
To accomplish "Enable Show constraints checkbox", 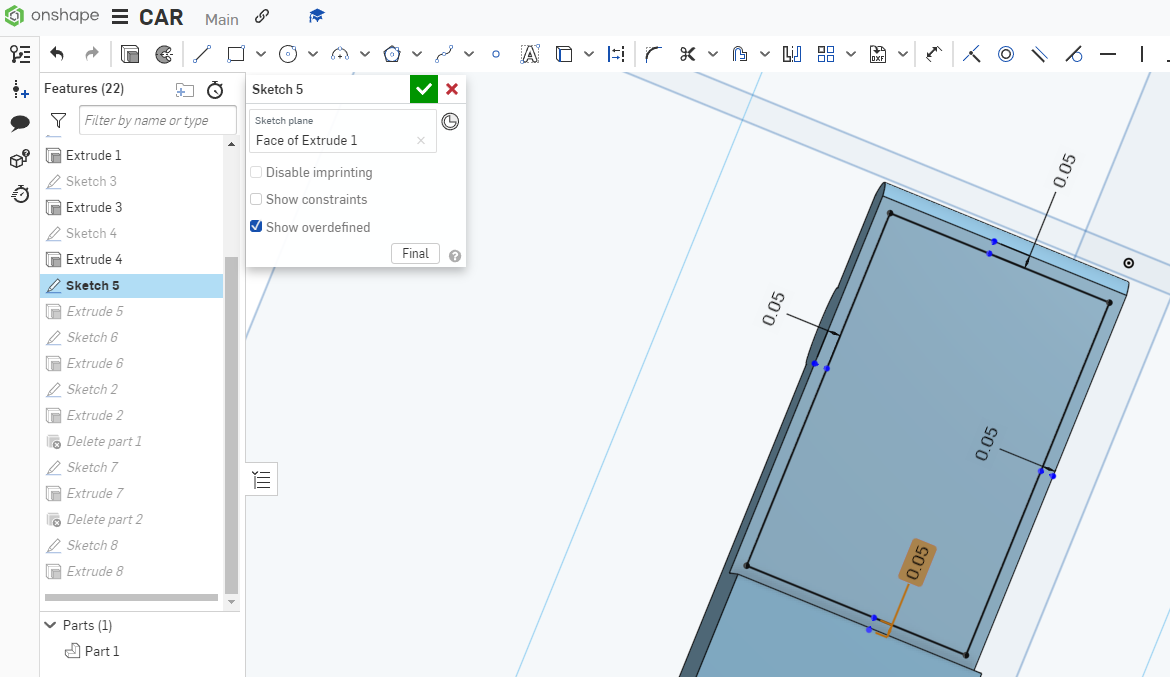I will tap(256, 199).
